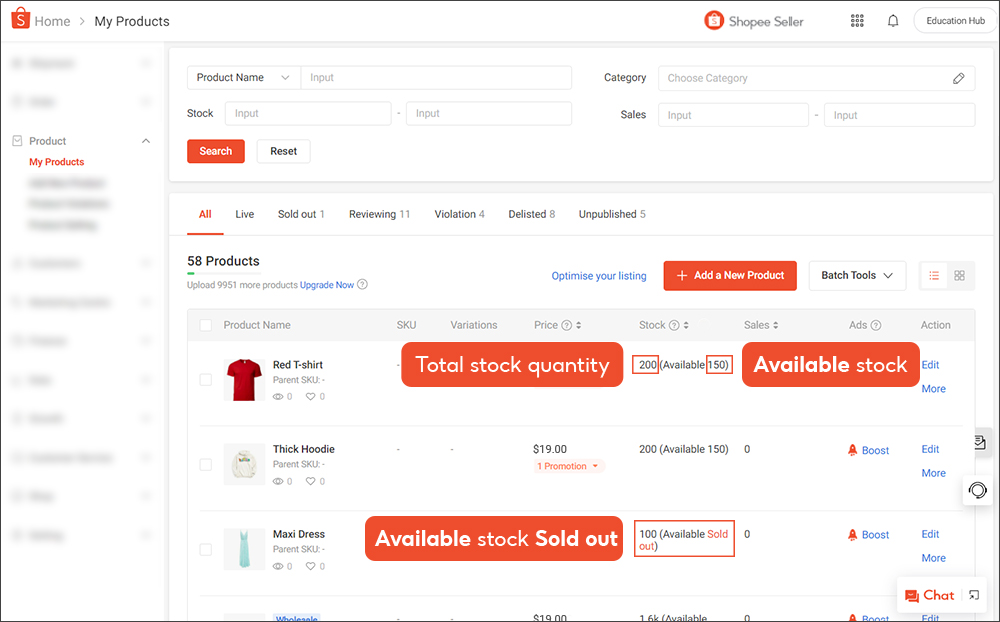The width and height of the screenshot is (1000, 622).
Task: Click the category edit pencil icon
Action: click(x=959, y=78)
